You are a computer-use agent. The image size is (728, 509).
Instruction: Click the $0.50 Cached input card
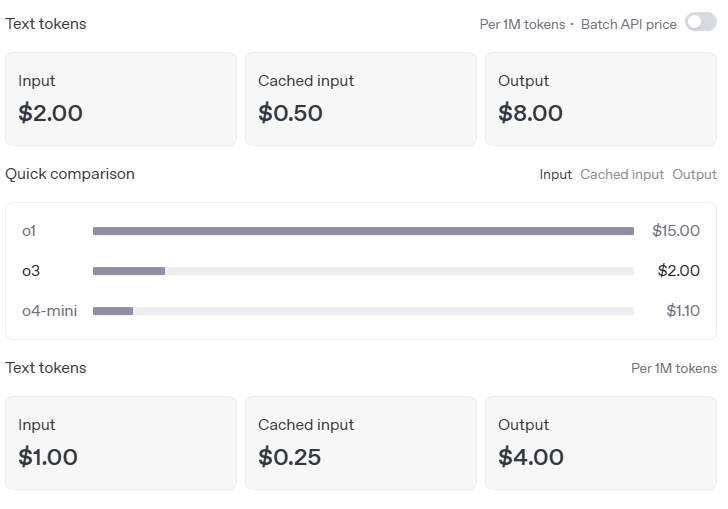point(361,99)
